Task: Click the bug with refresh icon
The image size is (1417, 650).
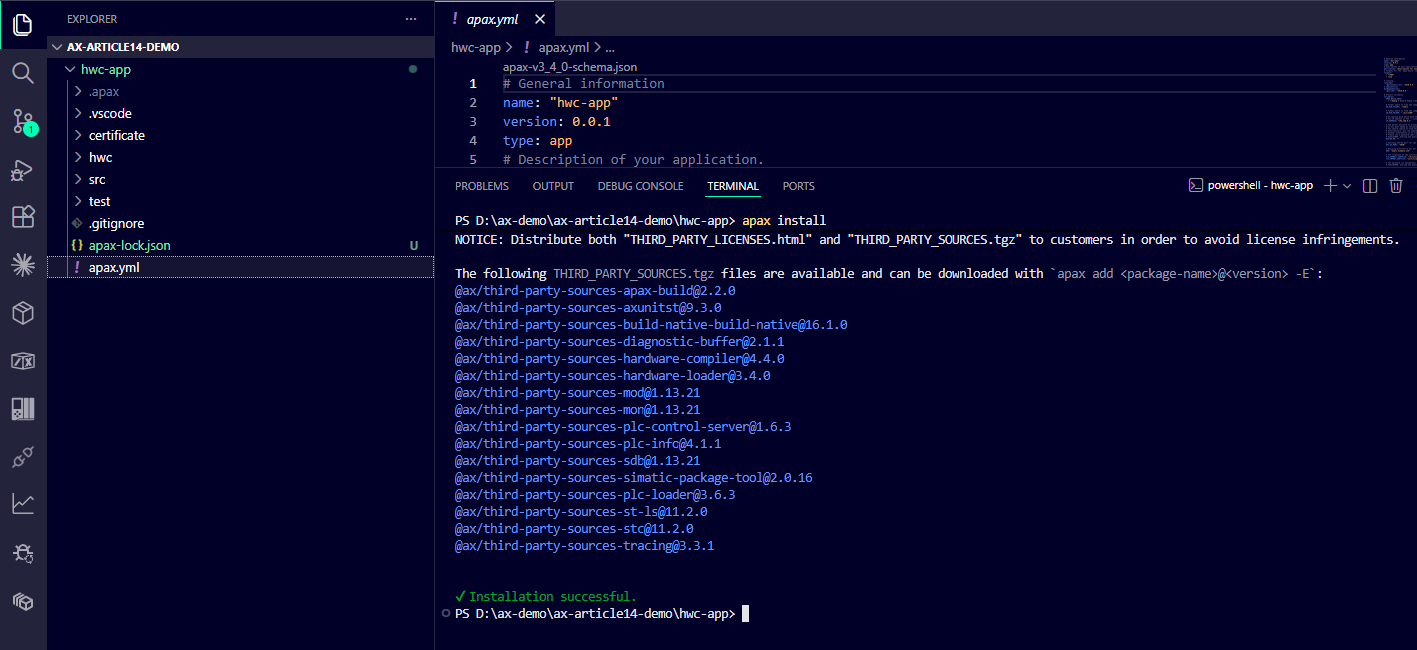Action: pos(22,553)
